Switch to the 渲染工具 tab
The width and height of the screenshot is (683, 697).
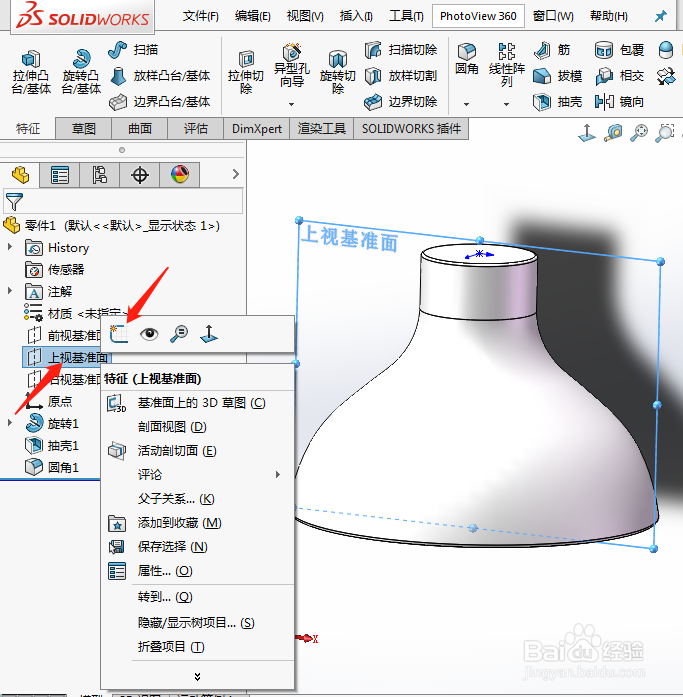[321, 129]
